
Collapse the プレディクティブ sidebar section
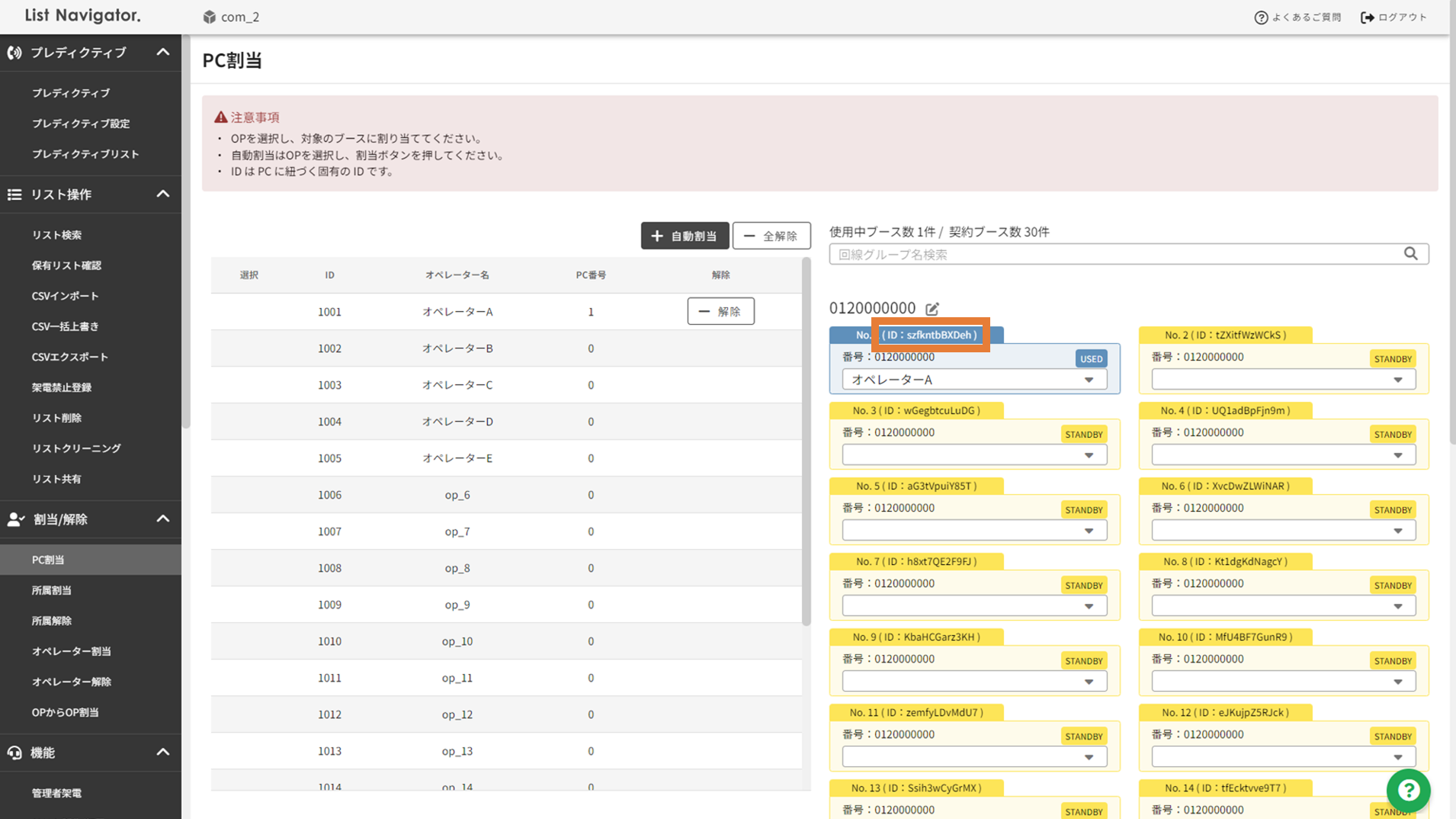point(163,53)
